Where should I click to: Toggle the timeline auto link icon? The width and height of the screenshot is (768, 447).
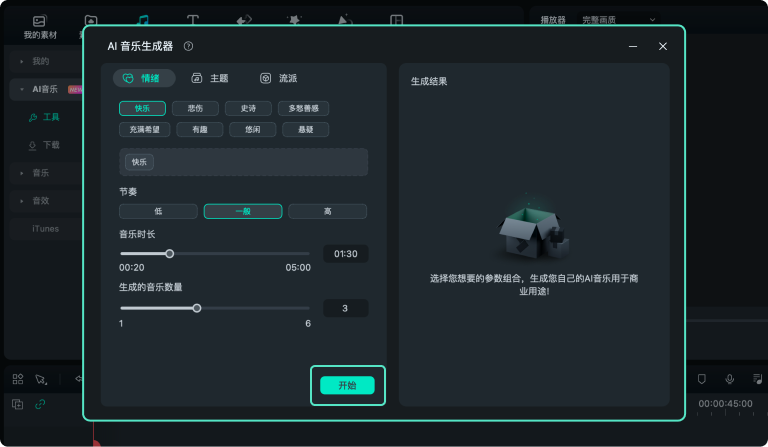[x=40, y=404]
